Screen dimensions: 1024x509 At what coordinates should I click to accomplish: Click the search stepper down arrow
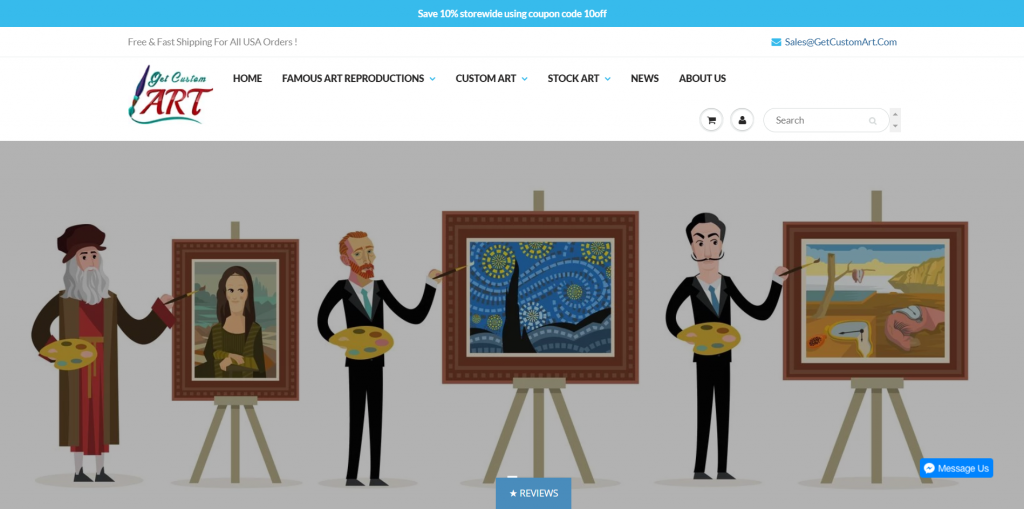895,126
